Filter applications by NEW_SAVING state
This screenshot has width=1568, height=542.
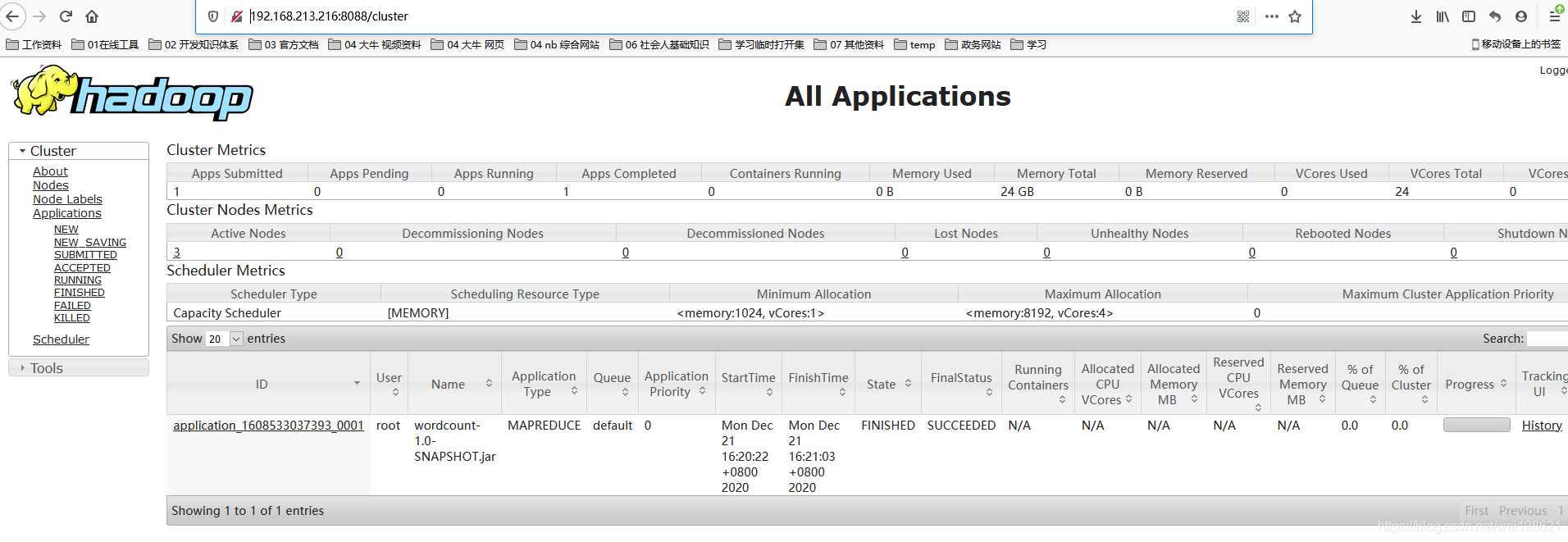[90, 243]
